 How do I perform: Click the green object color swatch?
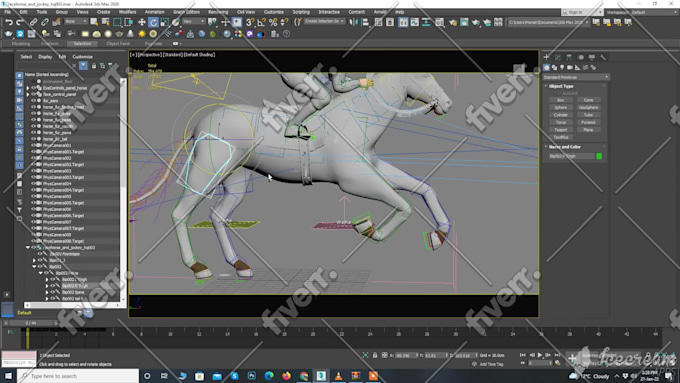point(599,156)
